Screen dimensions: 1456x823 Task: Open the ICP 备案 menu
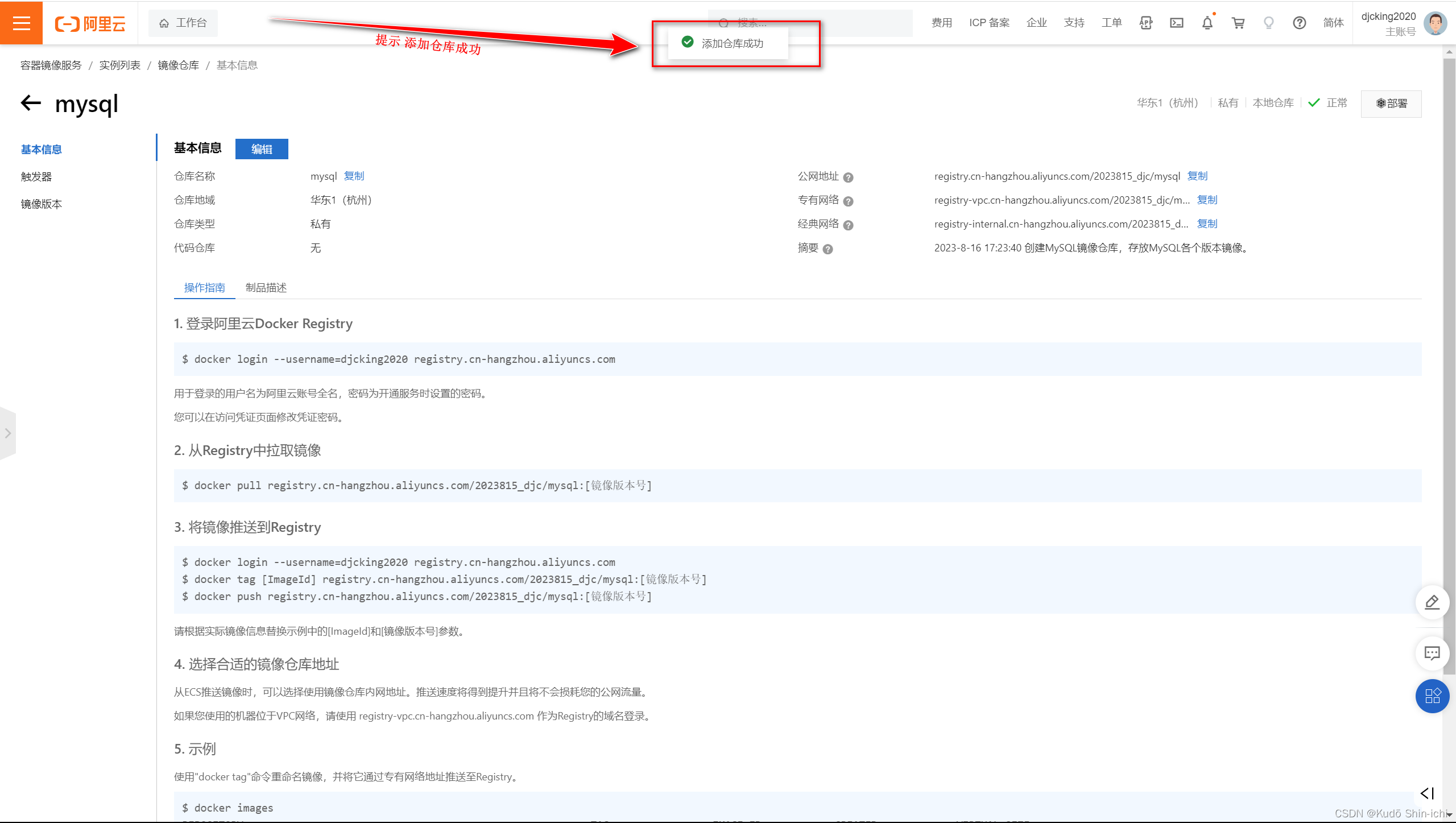pyautogui.click(x=989, y=23)
